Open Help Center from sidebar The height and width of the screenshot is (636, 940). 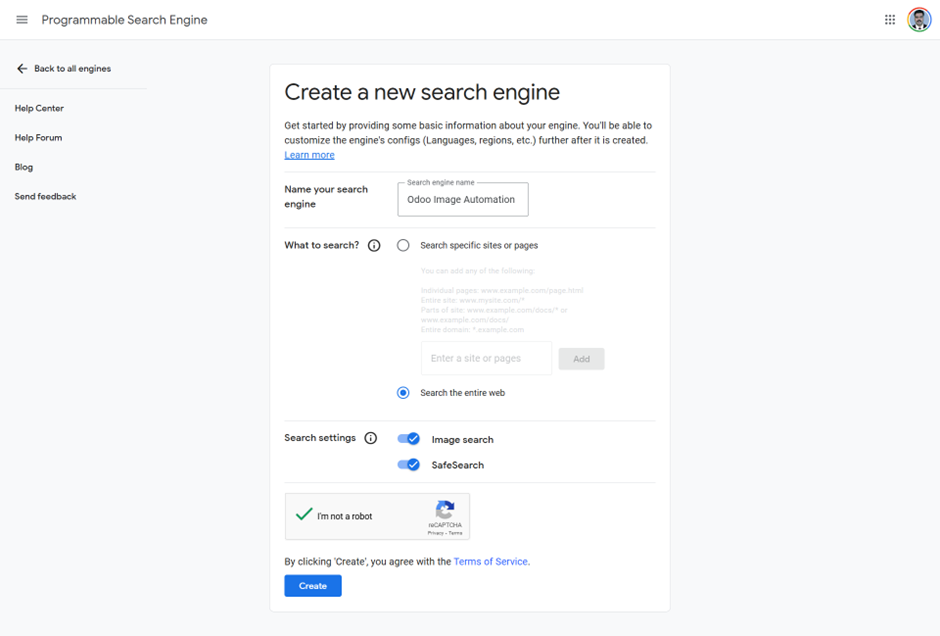pos(39,108)
